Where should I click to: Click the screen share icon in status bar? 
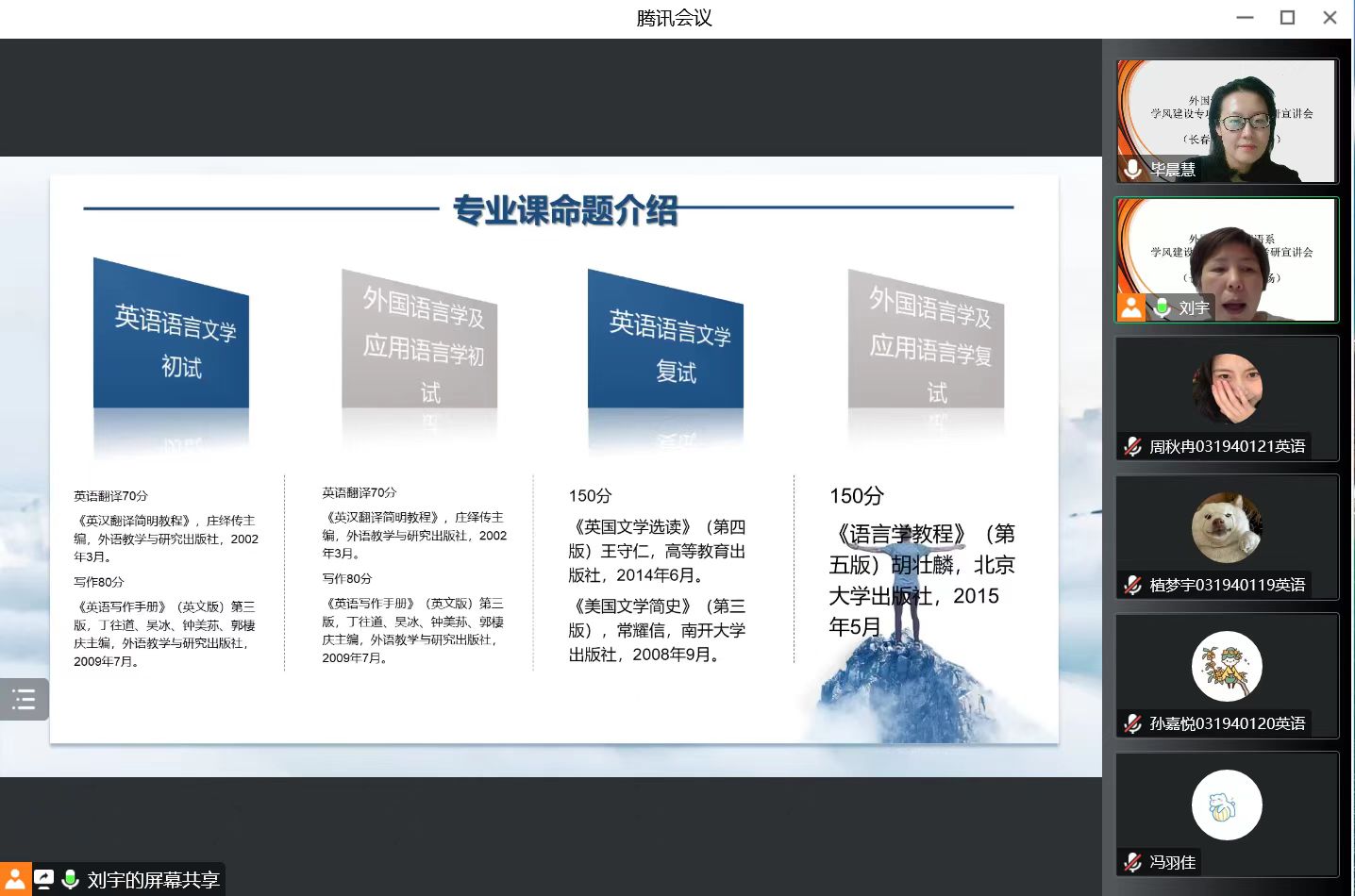point(43,879)
